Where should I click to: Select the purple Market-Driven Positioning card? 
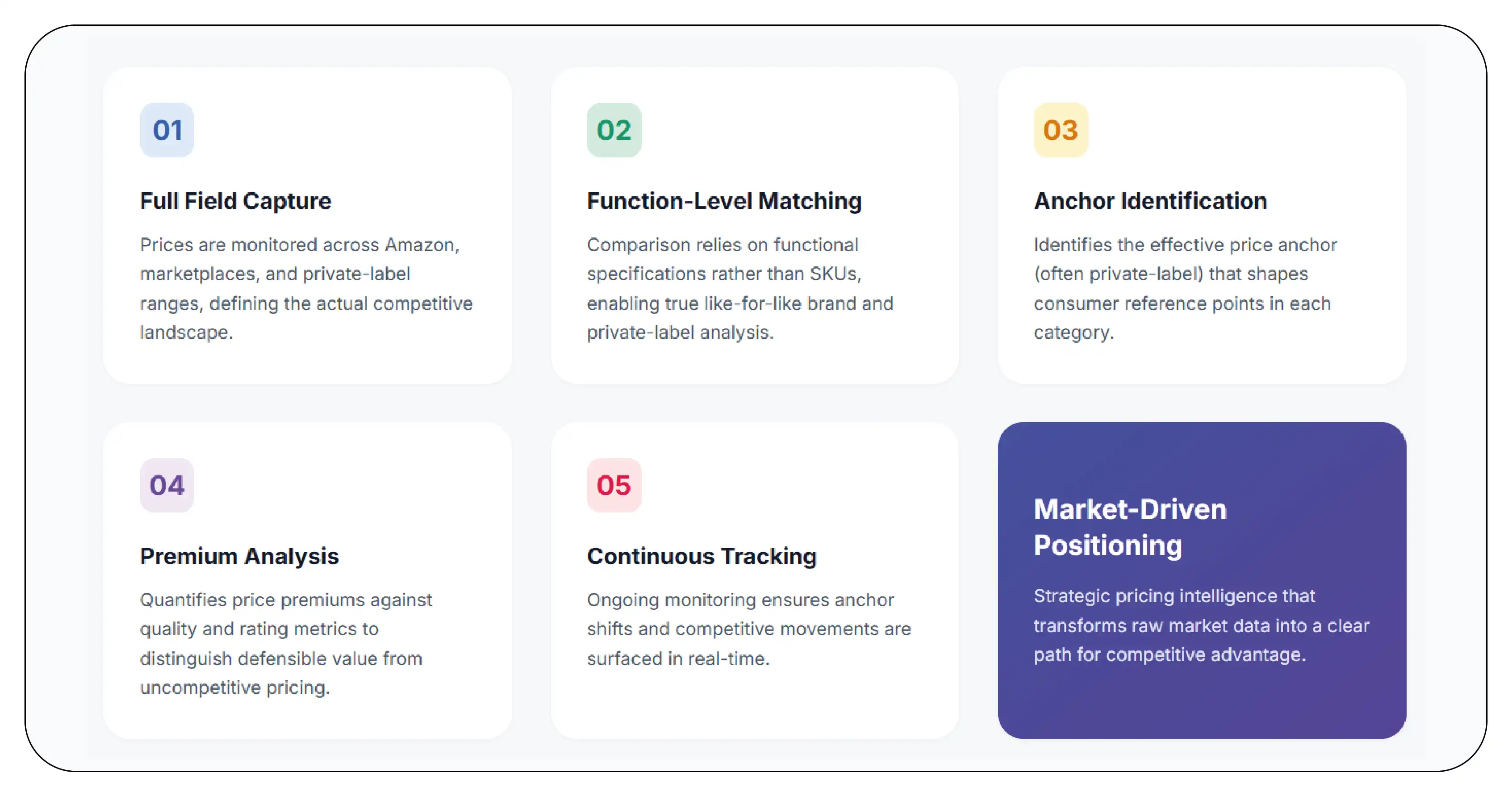[x=1201, y=580]
